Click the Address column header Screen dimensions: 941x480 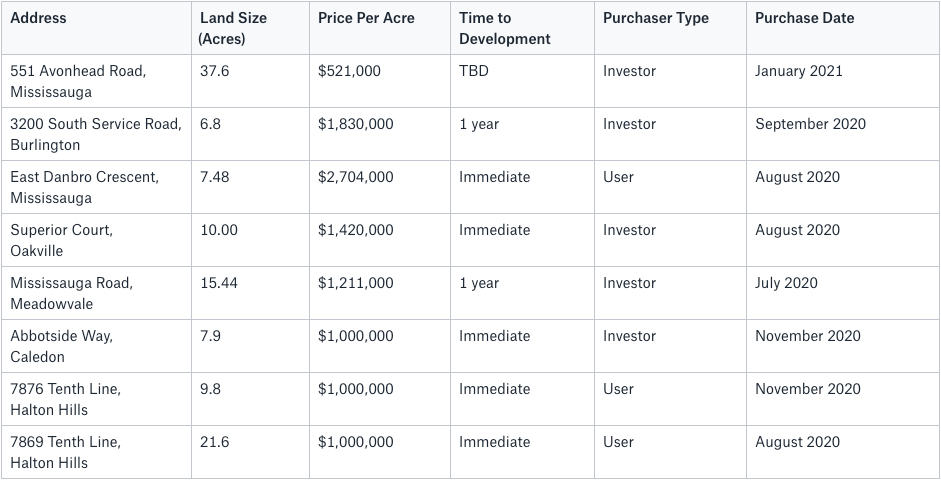point(96,28)
